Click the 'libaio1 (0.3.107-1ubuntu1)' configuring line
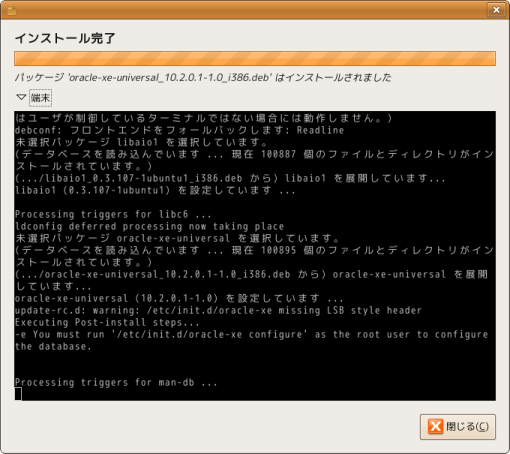This screenshot has height=454, width=510. pyautogui.click(x=155, y=190)
